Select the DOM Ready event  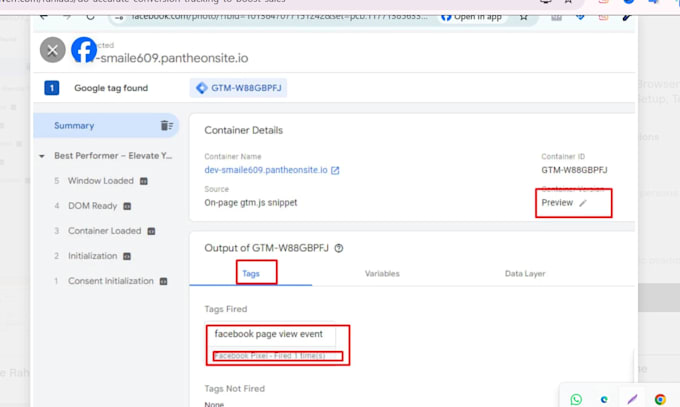(93, 206)
